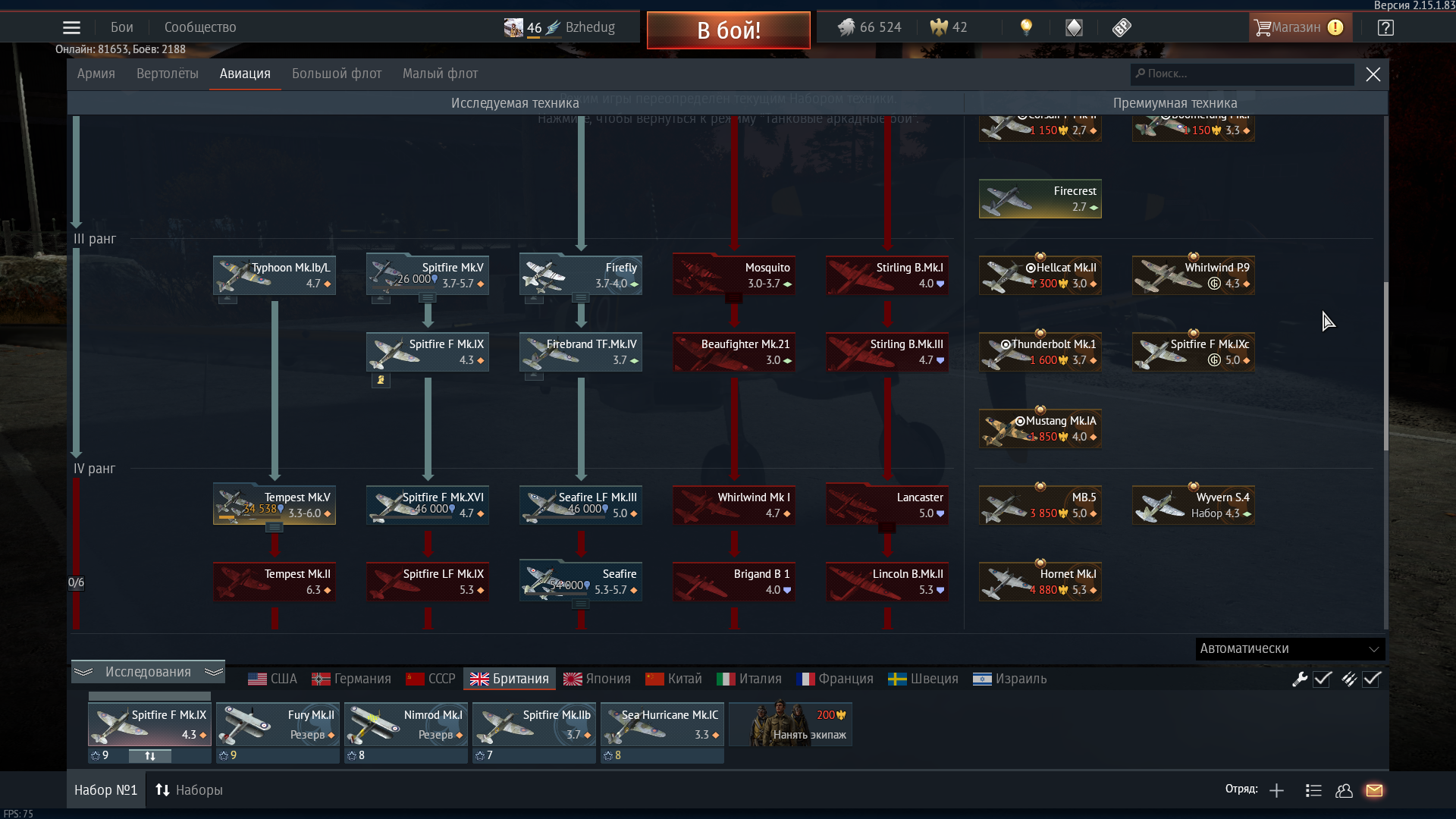Image resolution: width=1456 pixels, height=819 pixels.
Task: Click the yellow exclamation badge on Магазин
Action: coord(1335,27)
